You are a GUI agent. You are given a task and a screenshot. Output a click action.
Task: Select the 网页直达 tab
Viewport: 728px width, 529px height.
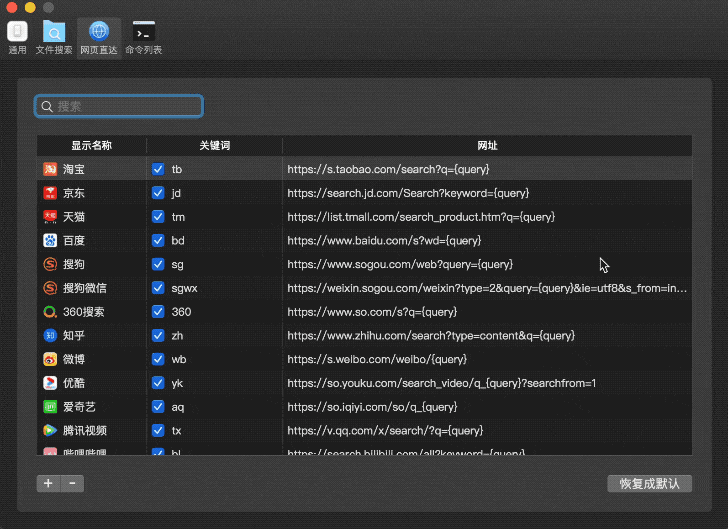pos(98,38)
